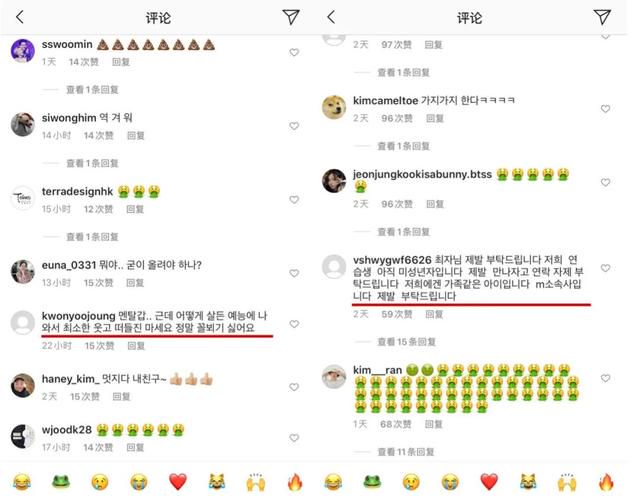This screenshot has height=501, width=640.
Task: Insert the fire emoji in left panel
Action: (294, 482)
